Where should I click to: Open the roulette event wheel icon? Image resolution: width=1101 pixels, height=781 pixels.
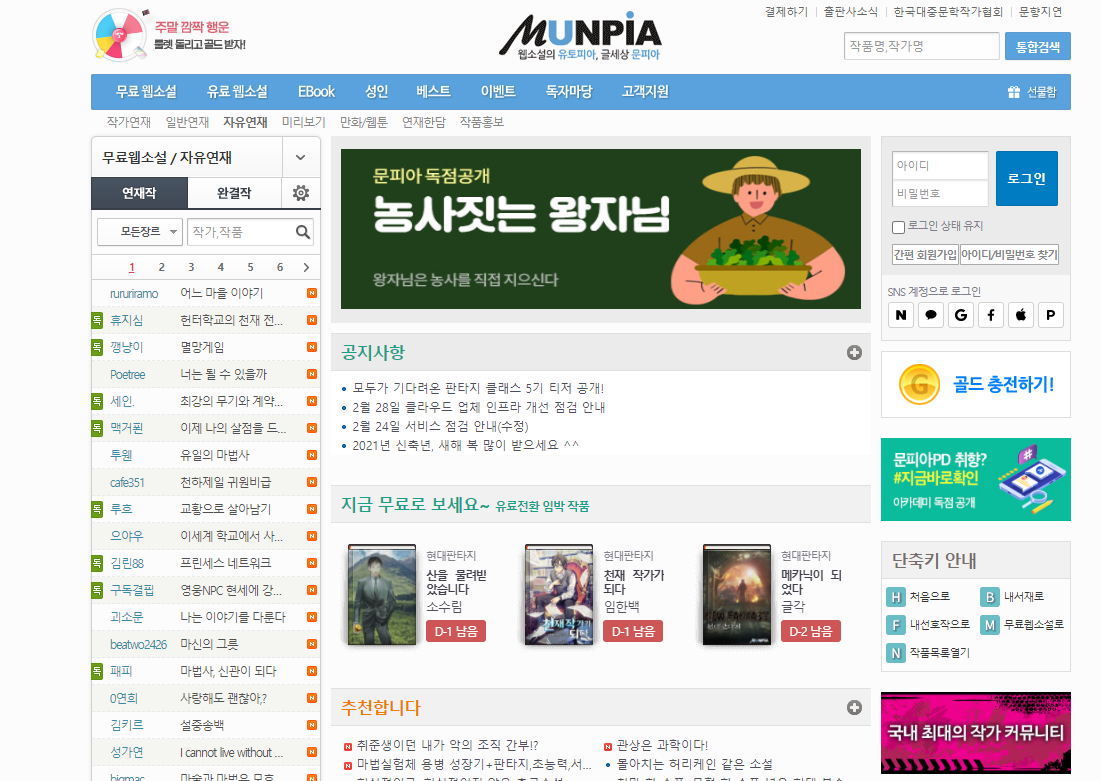[x=119, y=34]
